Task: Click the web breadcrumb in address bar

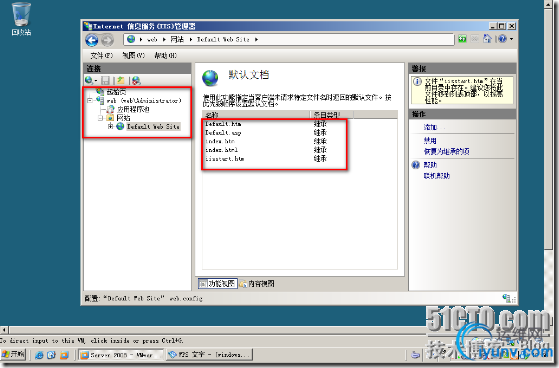Action: 152,39
